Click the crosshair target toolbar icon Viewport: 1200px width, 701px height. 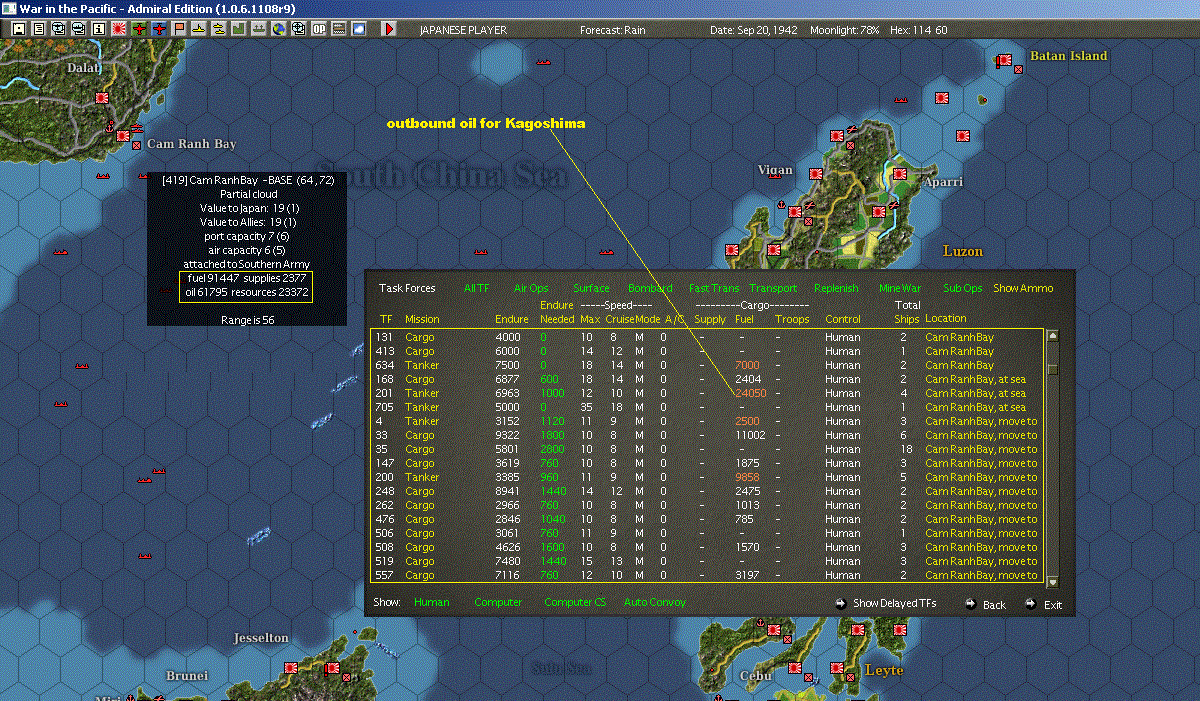pos(297,29)
